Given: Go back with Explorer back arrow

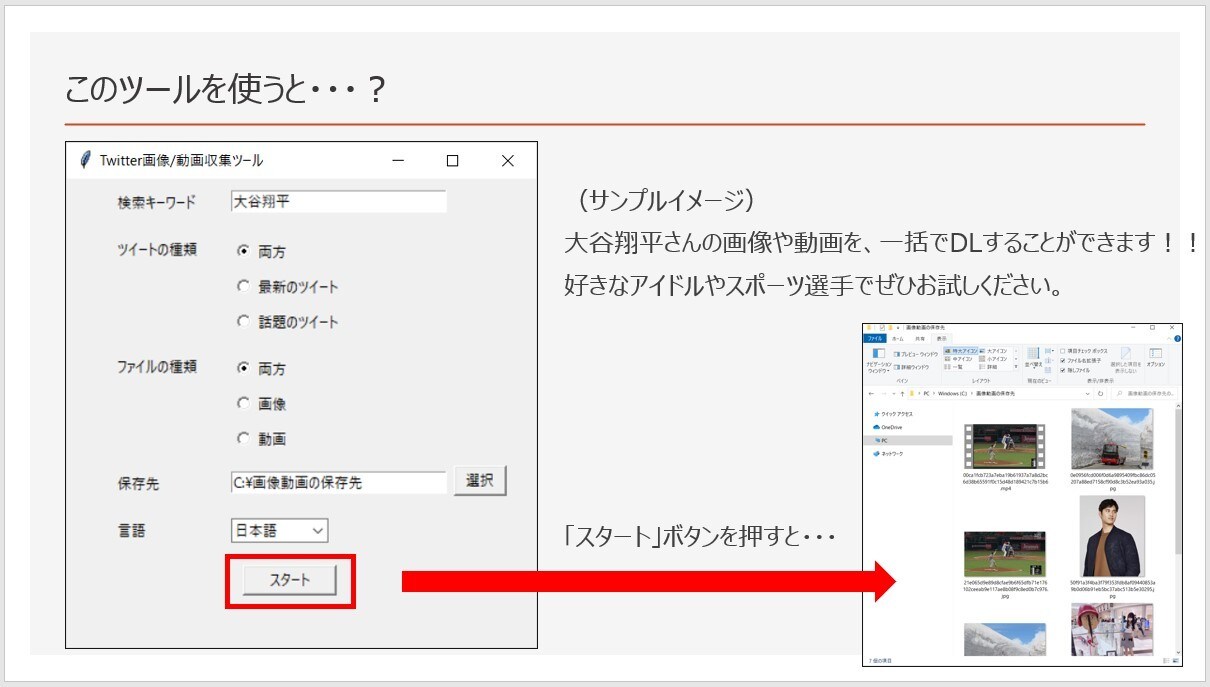Looking at the screenshot, I should [x=871, y=394].
